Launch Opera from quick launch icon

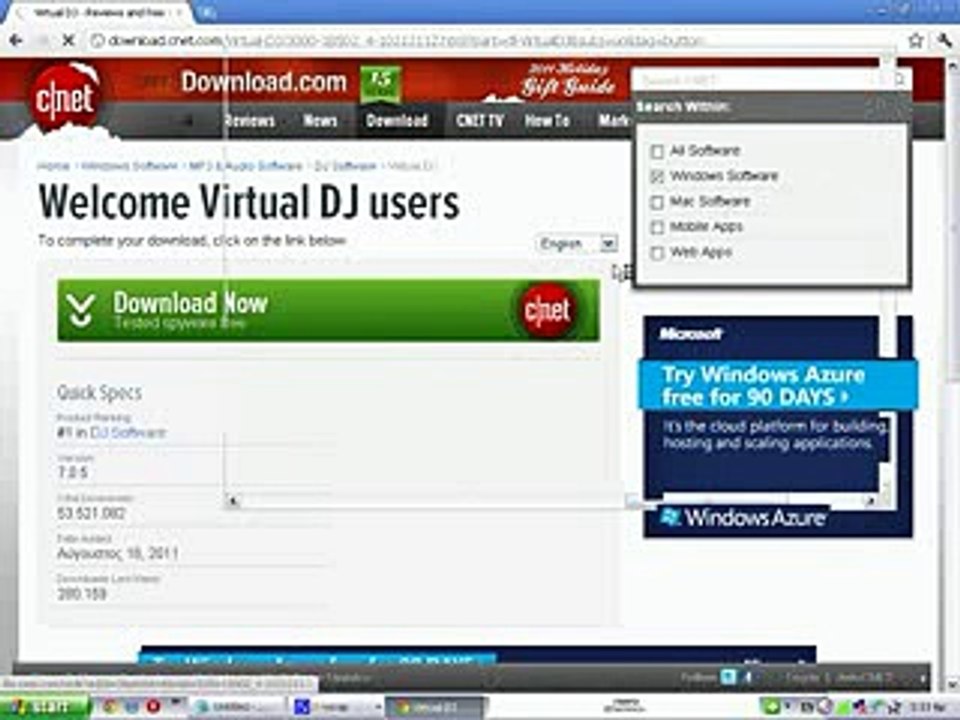[x=153, y=707]
